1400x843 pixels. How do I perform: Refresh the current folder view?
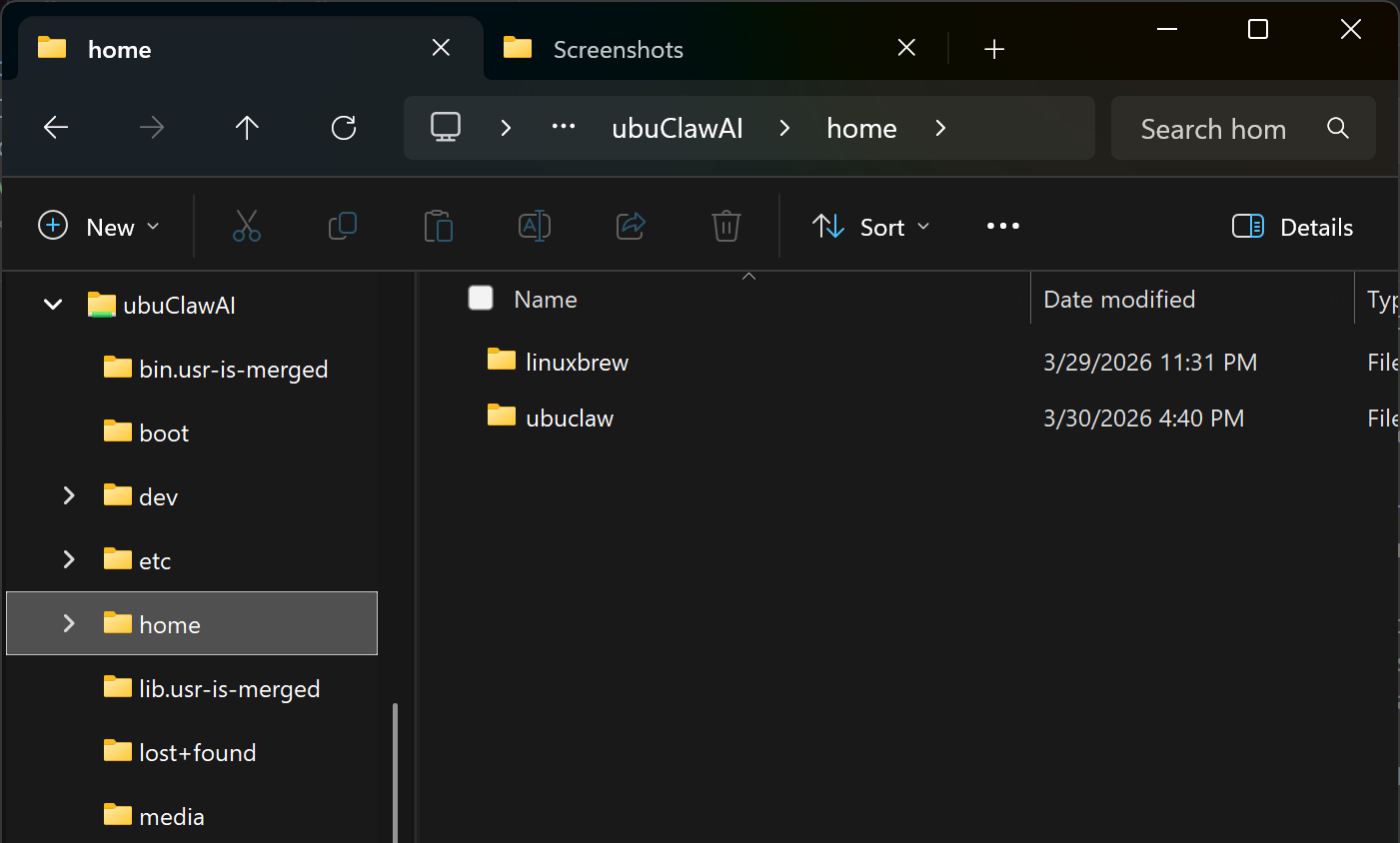click(x=344, y=127)
